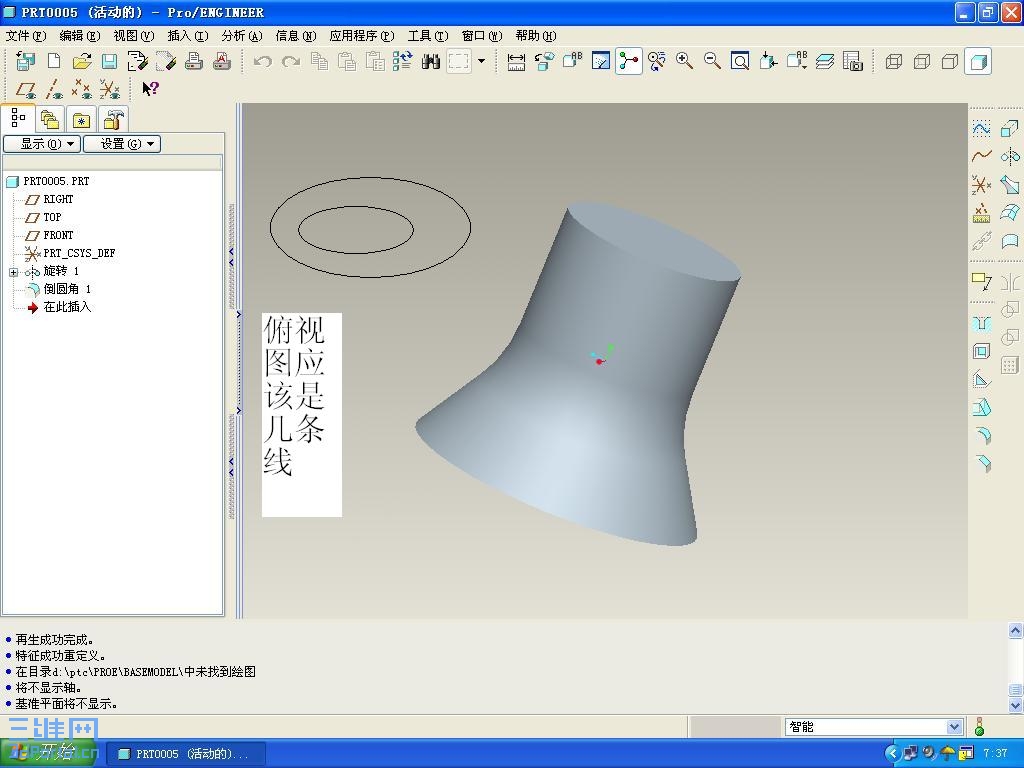Toggle datum planes display
Screen dimensions: 1024x768
pos(25,88)
